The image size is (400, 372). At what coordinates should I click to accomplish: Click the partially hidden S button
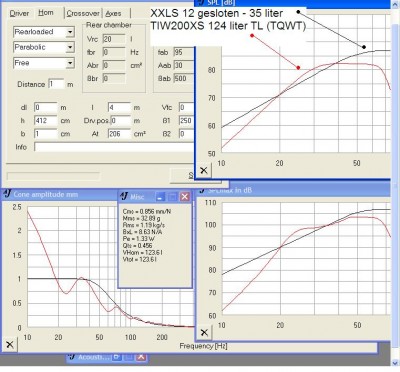[183, 176]
